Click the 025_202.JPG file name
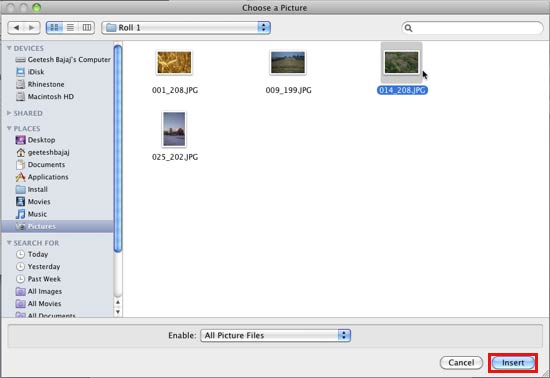 [175, 157]
